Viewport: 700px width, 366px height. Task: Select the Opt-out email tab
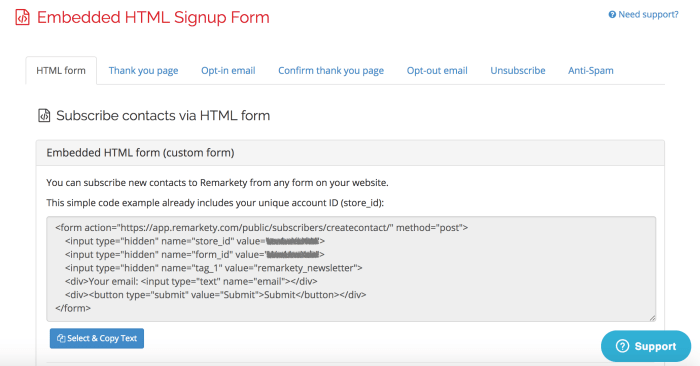coord(437,71)
